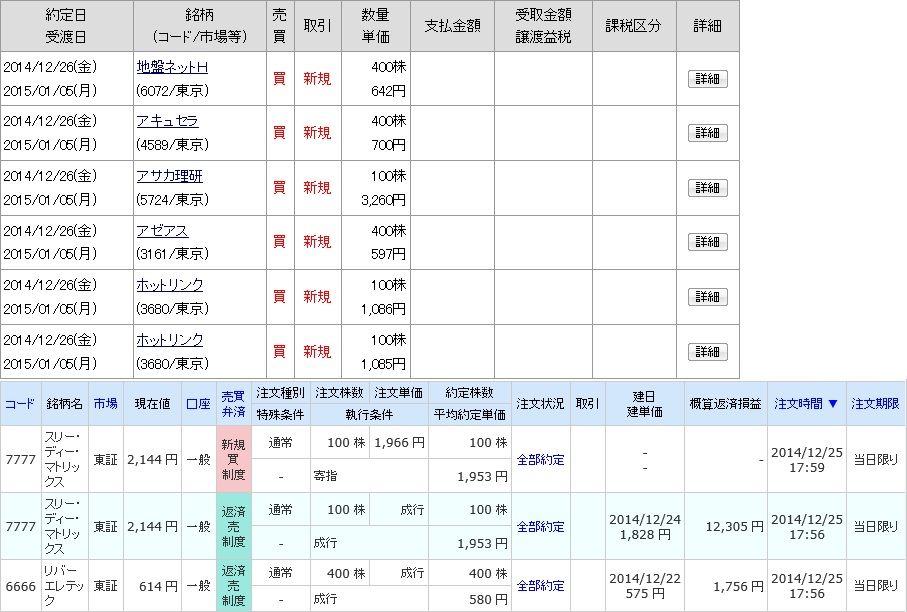
Task: Open 詳細 for ホットリンク 1,086円 trade
Action: (x=707, y=297)
